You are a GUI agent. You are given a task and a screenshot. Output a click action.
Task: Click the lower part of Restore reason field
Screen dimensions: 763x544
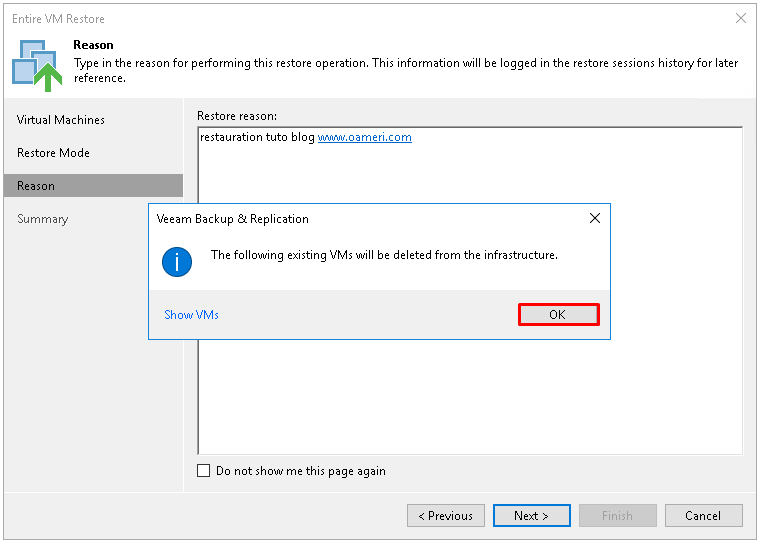(470, 397)
